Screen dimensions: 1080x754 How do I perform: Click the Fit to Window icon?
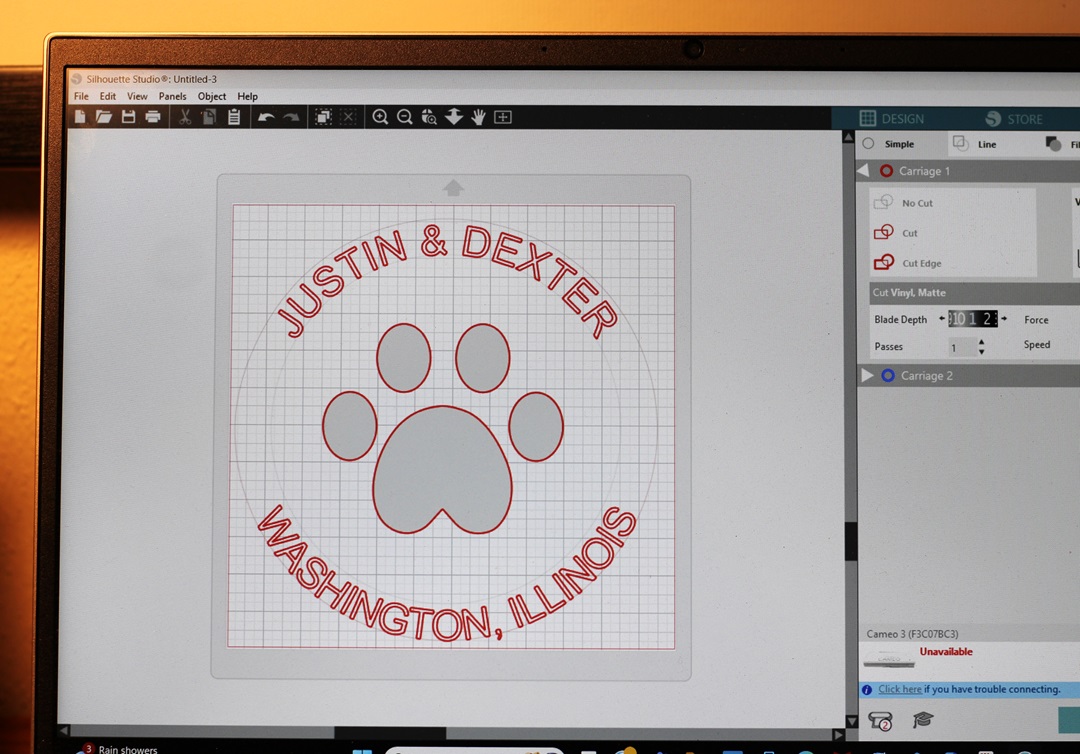503,117
